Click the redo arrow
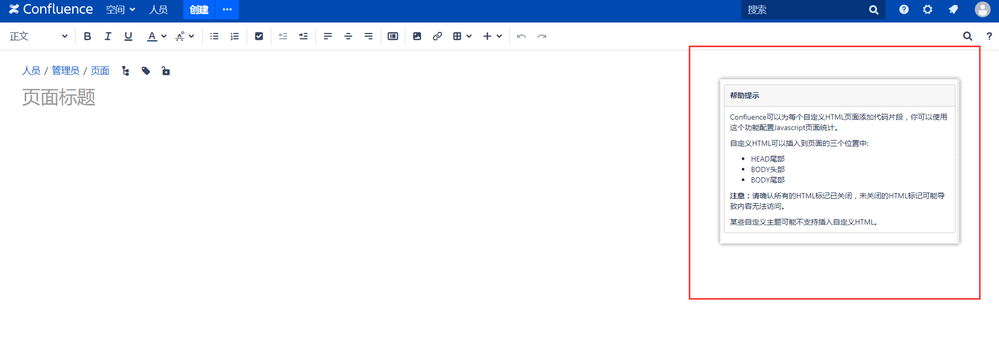The height and width of the screenshot is (361, 999). point(542,36)
